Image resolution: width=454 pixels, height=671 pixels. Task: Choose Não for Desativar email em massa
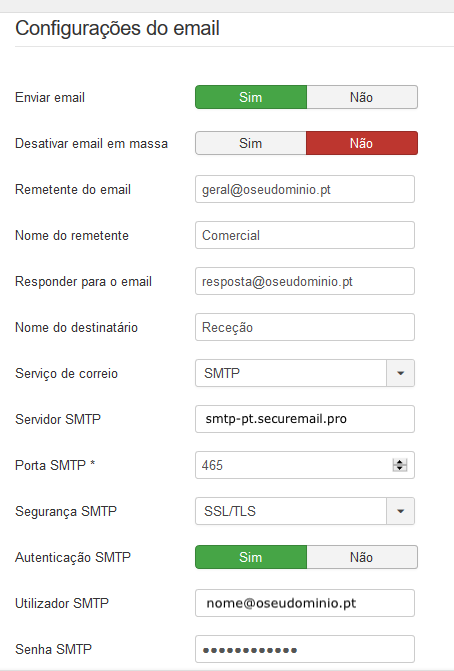[362, 143]
